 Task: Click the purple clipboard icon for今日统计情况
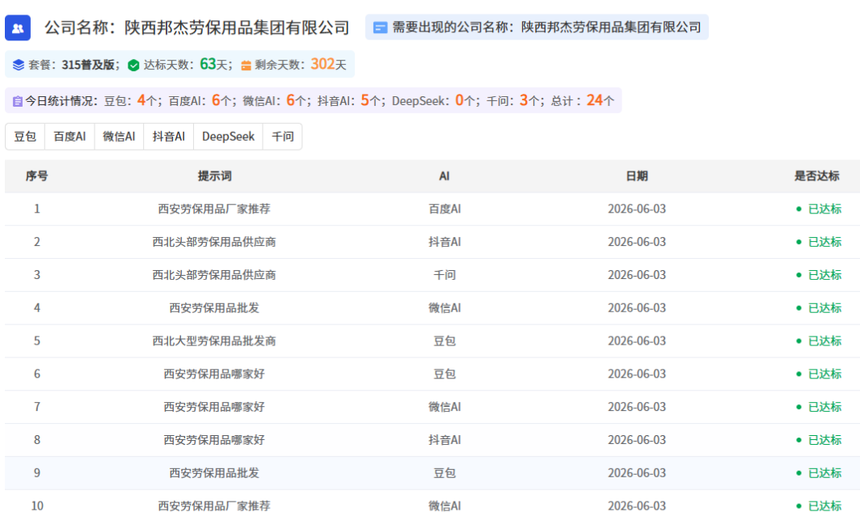(x=18, y=101)
